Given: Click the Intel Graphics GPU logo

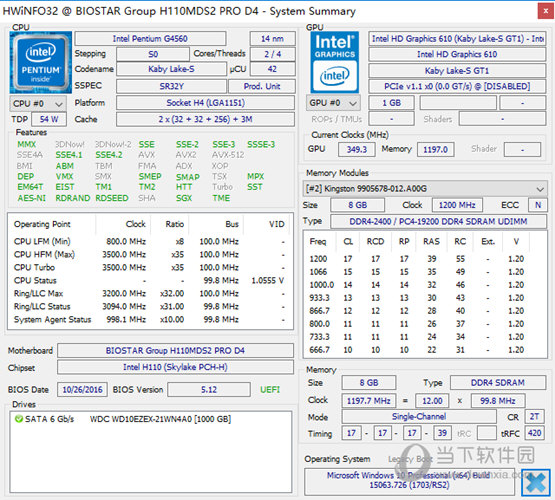Looking at the screenshot, I should click(x=334, y=62).
